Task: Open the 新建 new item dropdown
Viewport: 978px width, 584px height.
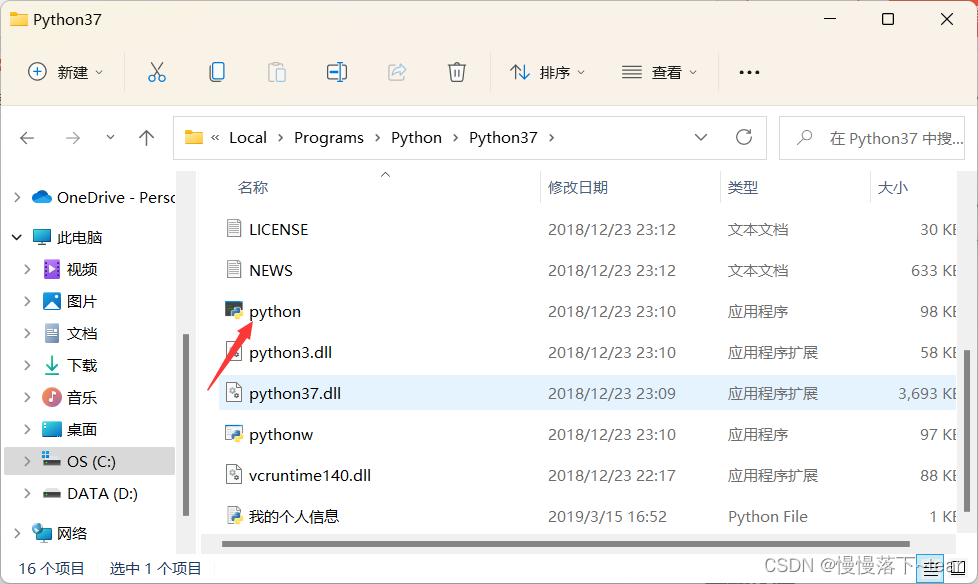Action: click(x=65, y=72)
